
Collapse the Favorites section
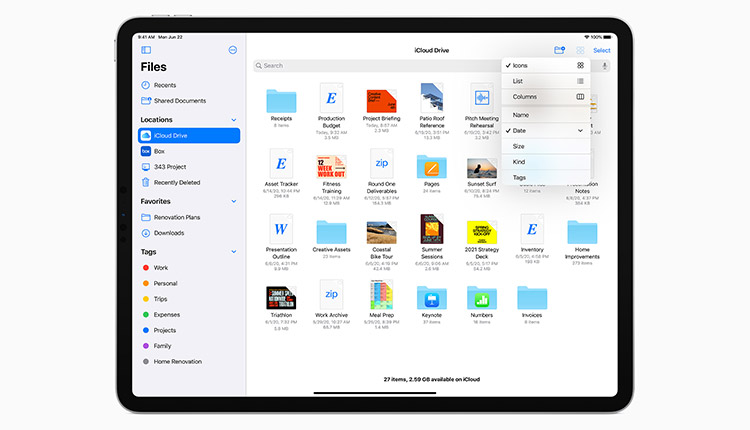pyautogui.click(x=233, y=201)
